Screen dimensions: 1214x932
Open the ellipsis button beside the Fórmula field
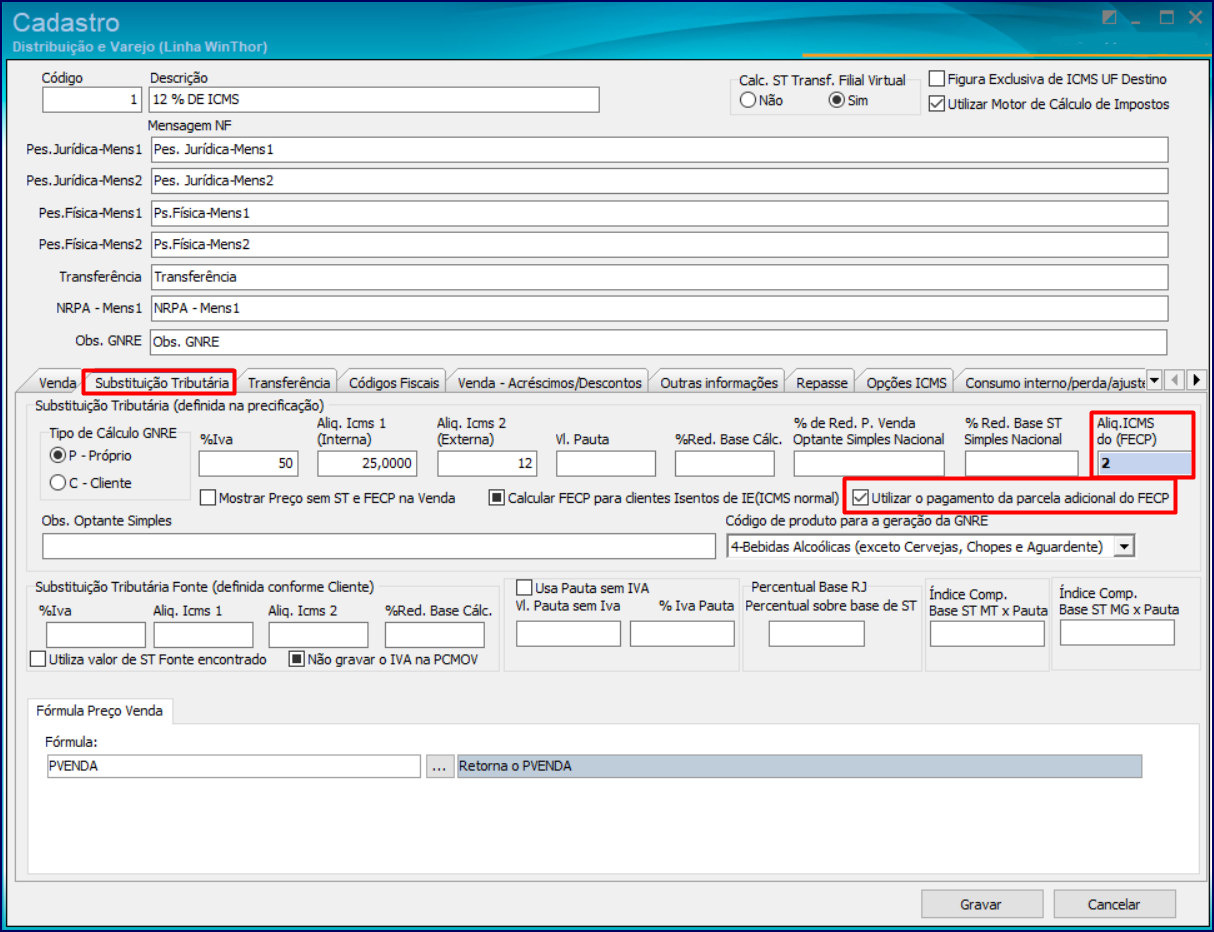pos(438,766)
